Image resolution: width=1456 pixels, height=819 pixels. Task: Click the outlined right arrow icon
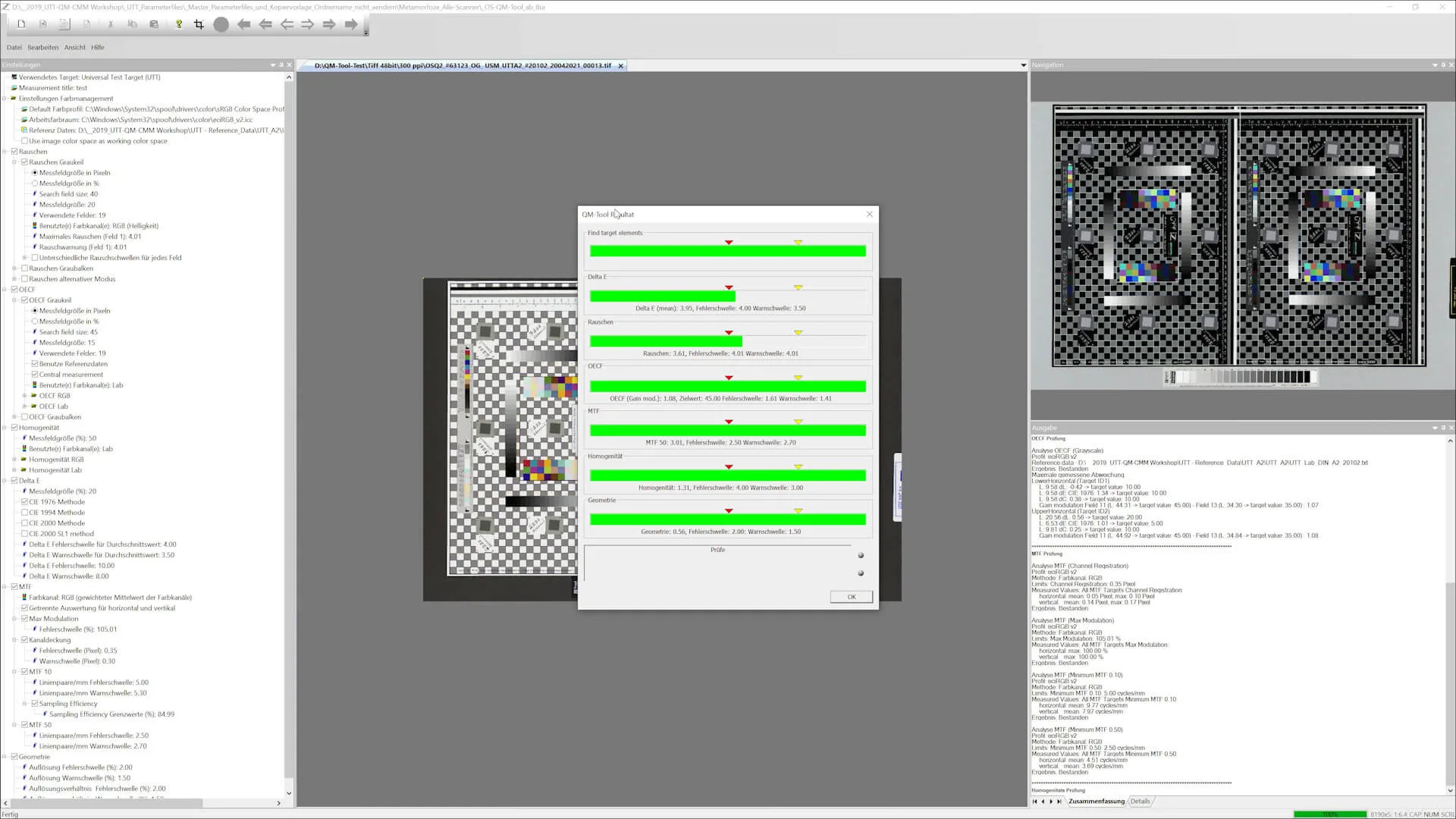pos(307,24)
